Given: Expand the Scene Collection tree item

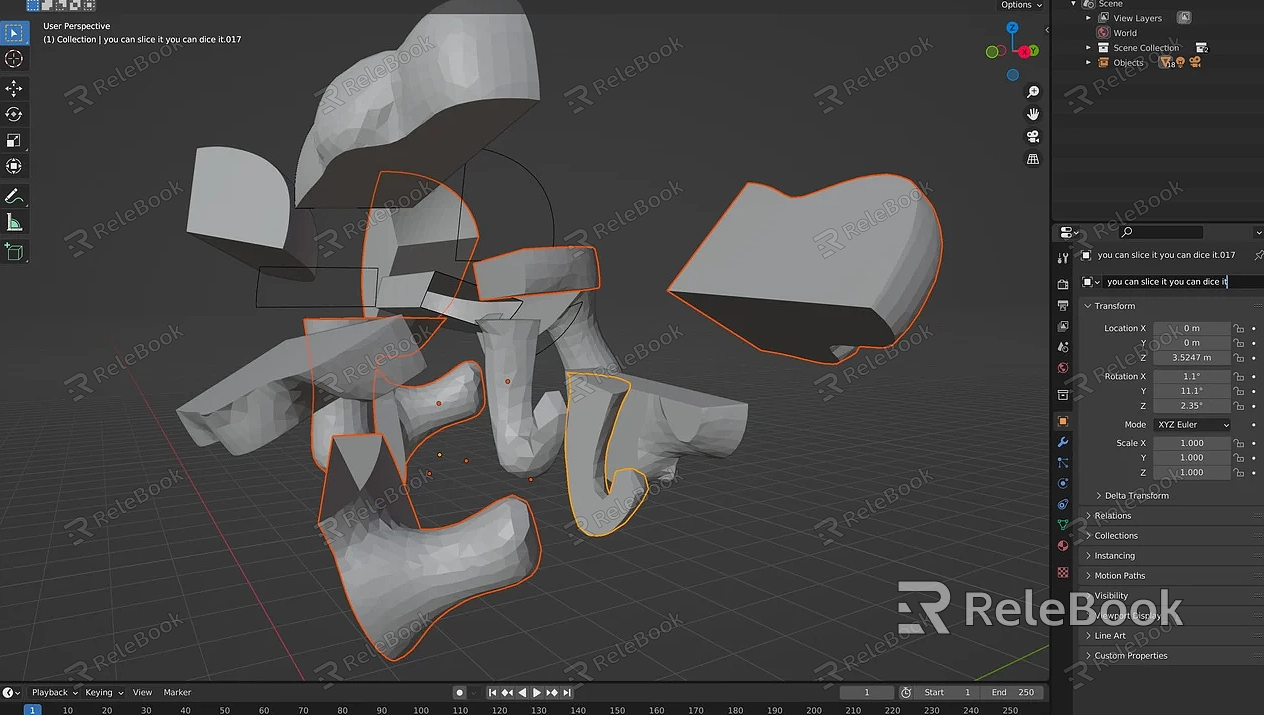Looking at the screenshot, I should [x=1088, y=47].
